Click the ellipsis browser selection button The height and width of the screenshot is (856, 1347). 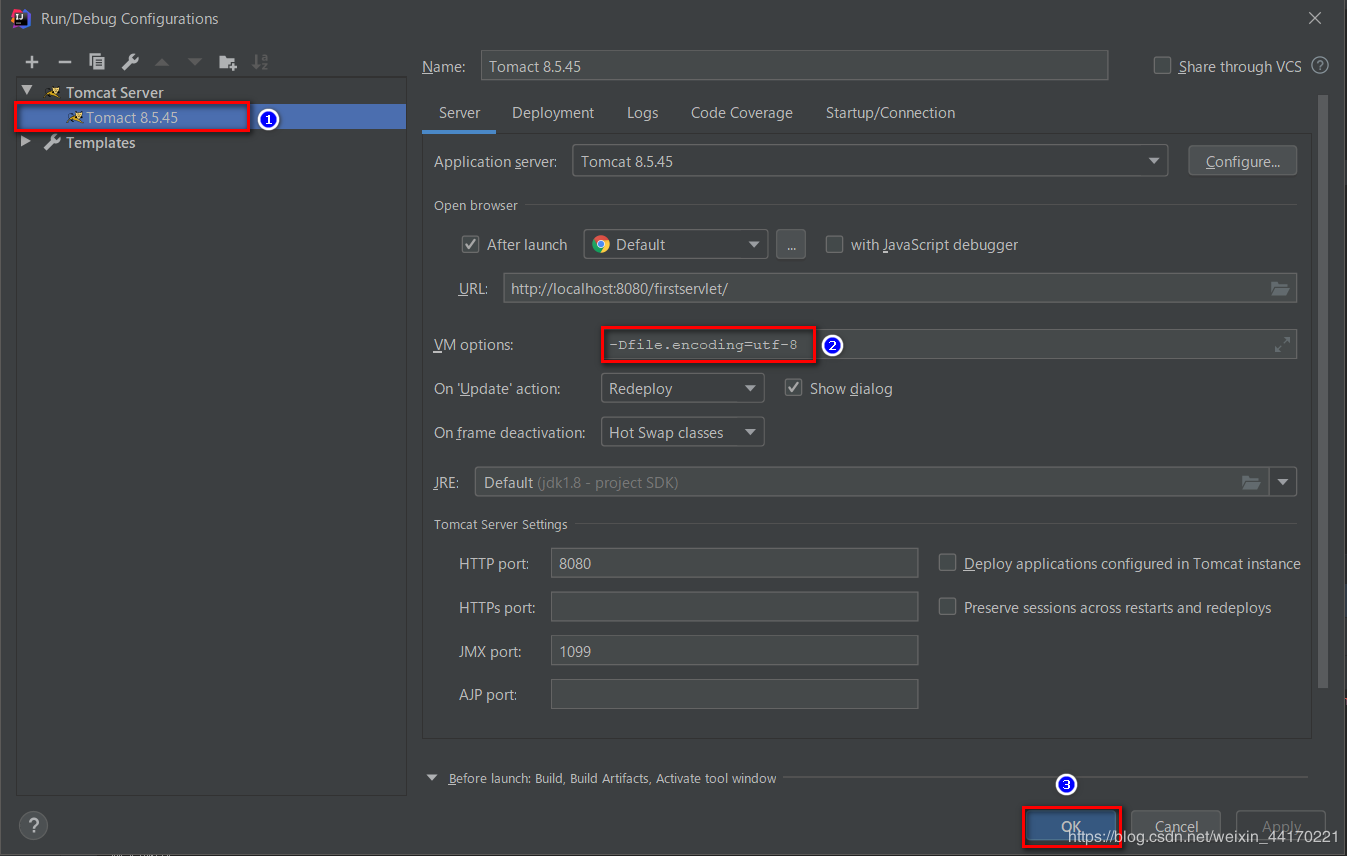point(790,244)
